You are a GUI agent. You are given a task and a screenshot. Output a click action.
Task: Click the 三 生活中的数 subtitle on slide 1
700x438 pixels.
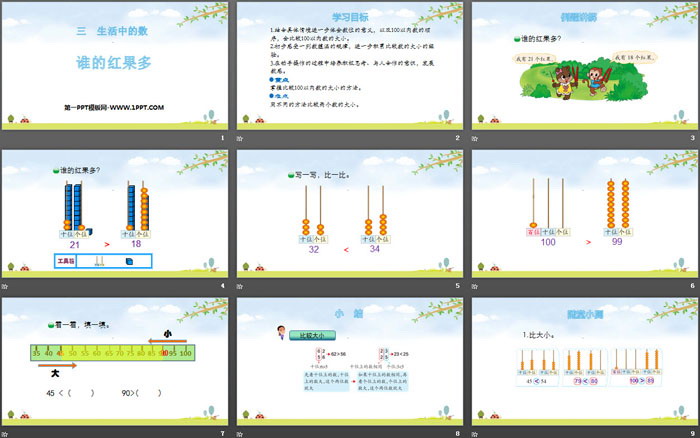click(112, 31)
